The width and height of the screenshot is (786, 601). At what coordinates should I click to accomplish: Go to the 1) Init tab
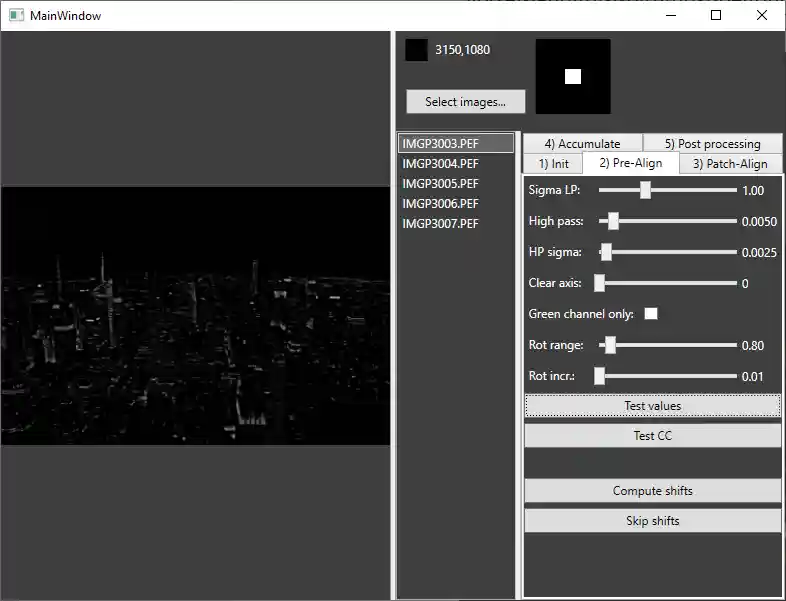tap(553, 164)
